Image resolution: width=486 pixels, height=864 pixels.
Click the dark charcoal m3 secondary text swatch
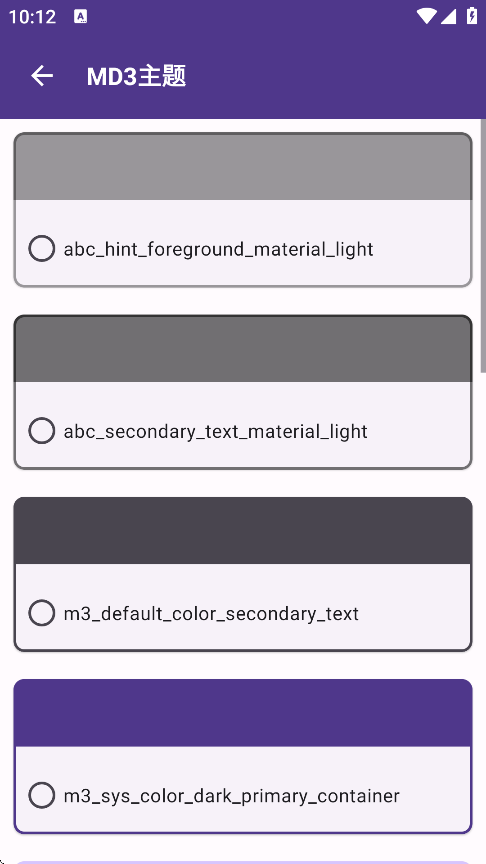[243, 531]
